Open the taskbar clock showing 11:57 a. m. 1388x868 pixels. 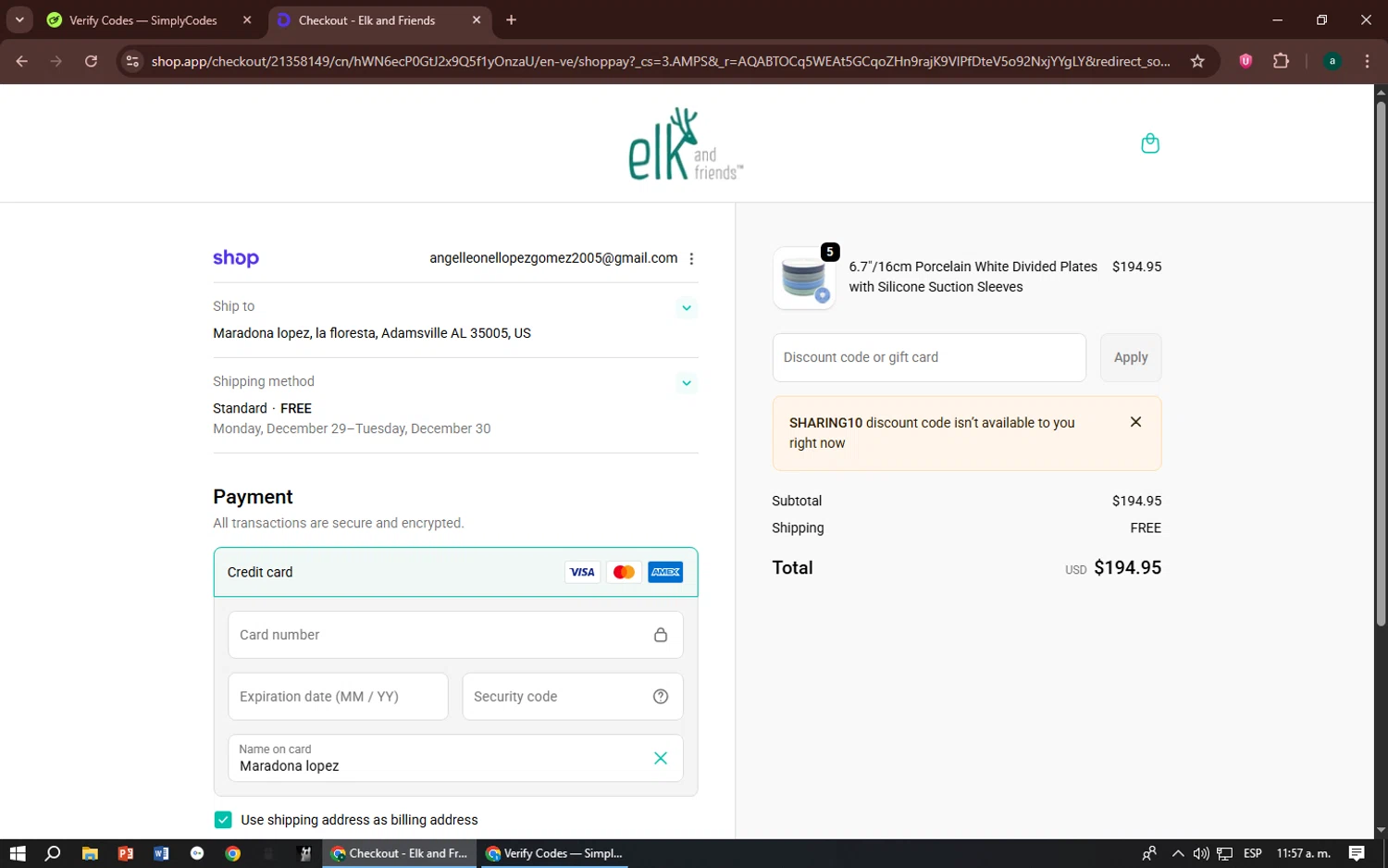tap(1304, 853)
